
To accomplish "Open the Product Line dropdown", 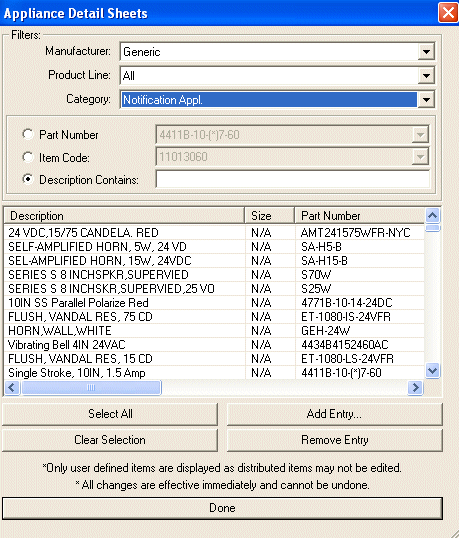I will click(x=426, y=75).
